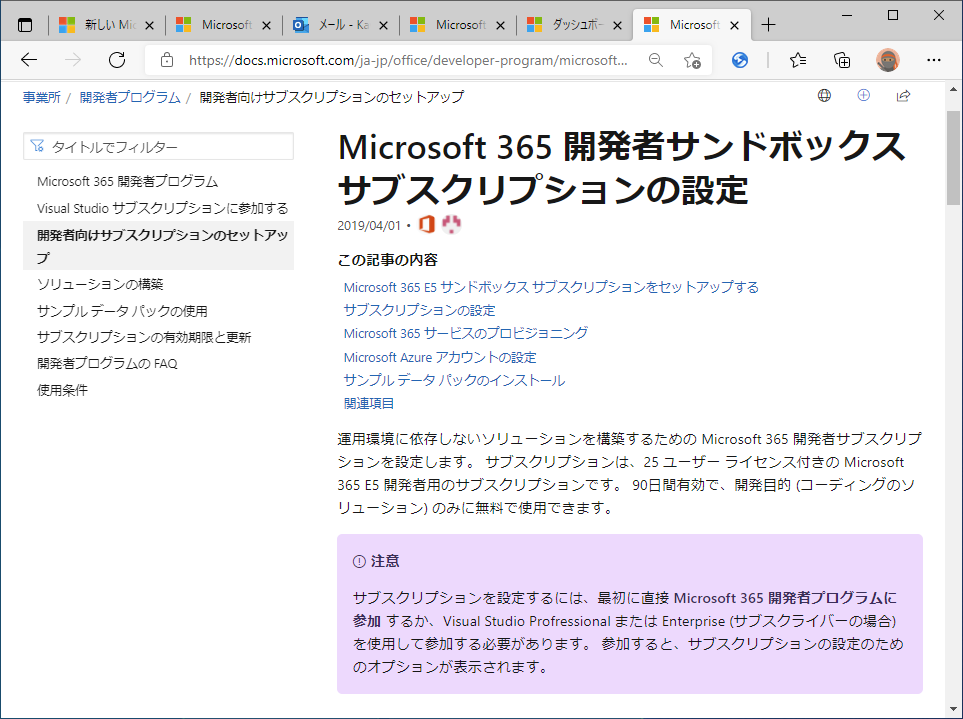This screenshot has width=963, height=719.
Task: Close the メール - Ka tab
Action: click(383, 25)
